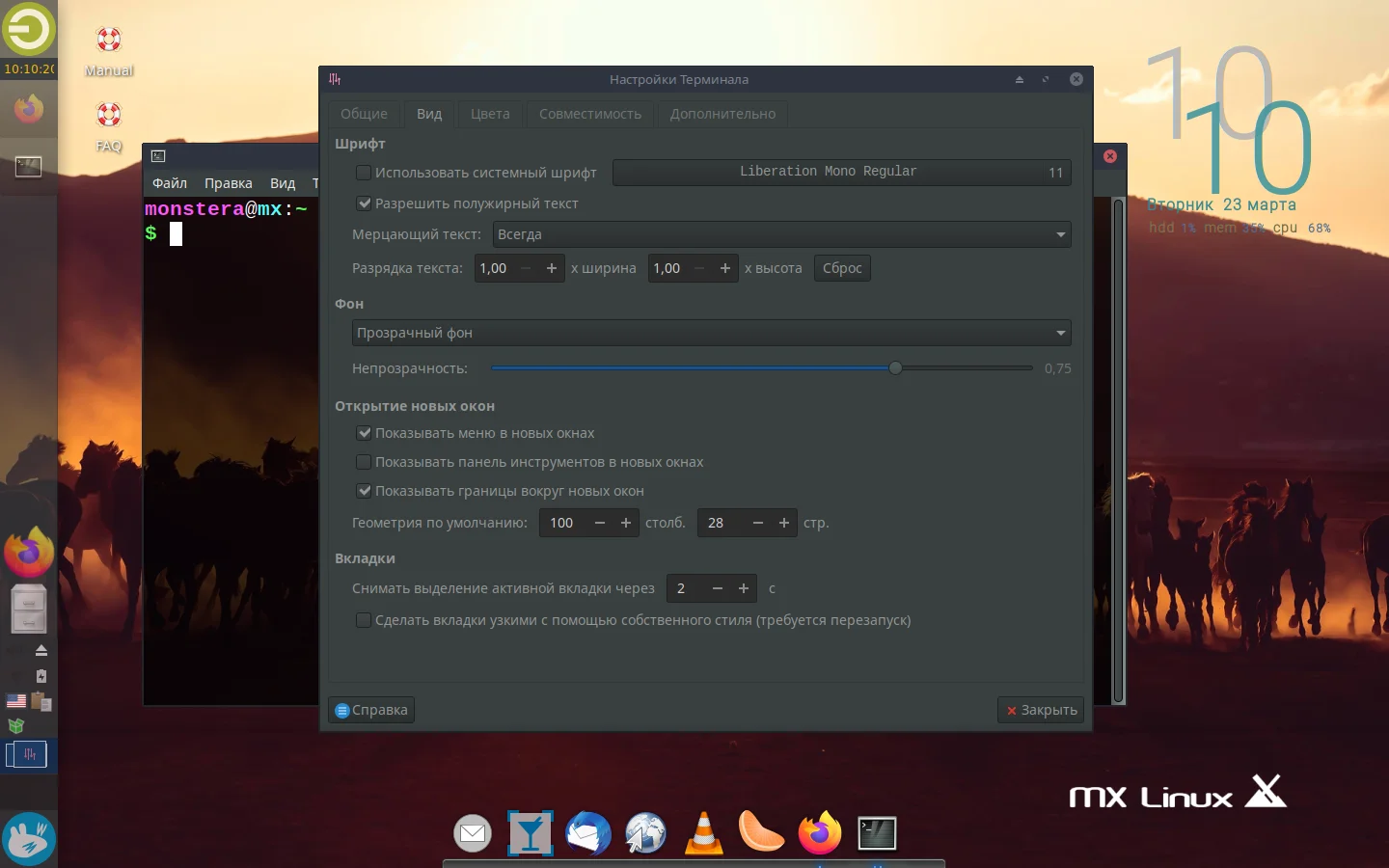This screenshot has width=1389, height=868.
Task: Switch keyboard layout via the US flag icon
Action: coord(15,701)
